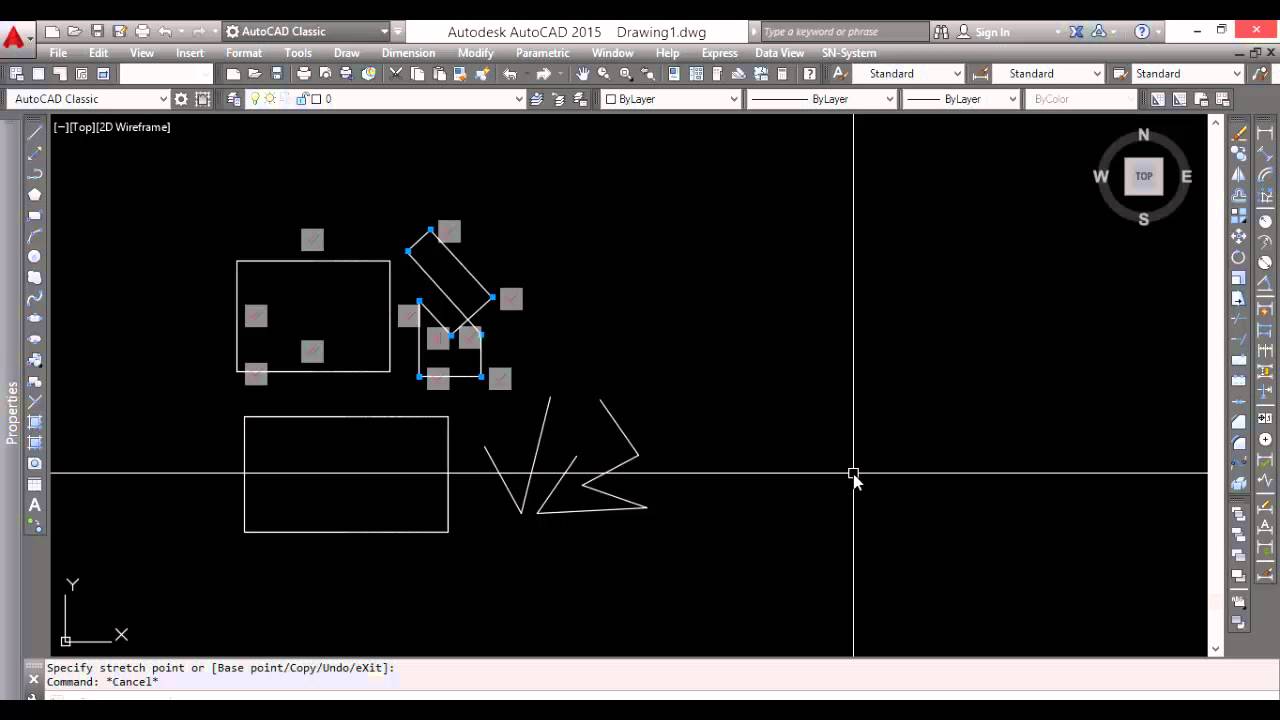Click Make Object's Layer Current icon
The image size is (1280, 720).
(x=537, y=99)
